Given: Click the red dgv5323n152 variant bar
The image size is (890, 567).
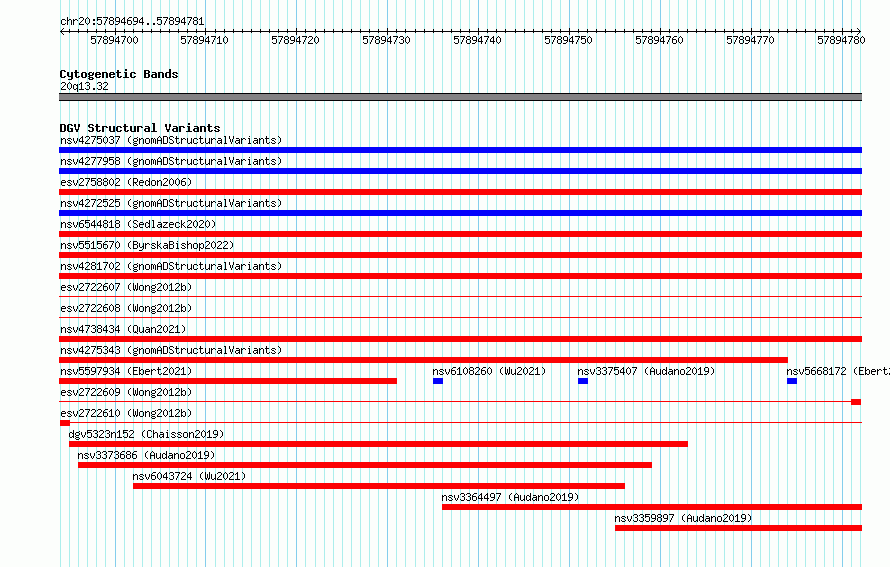Looking at the screenshot, I should coord(379,444).
